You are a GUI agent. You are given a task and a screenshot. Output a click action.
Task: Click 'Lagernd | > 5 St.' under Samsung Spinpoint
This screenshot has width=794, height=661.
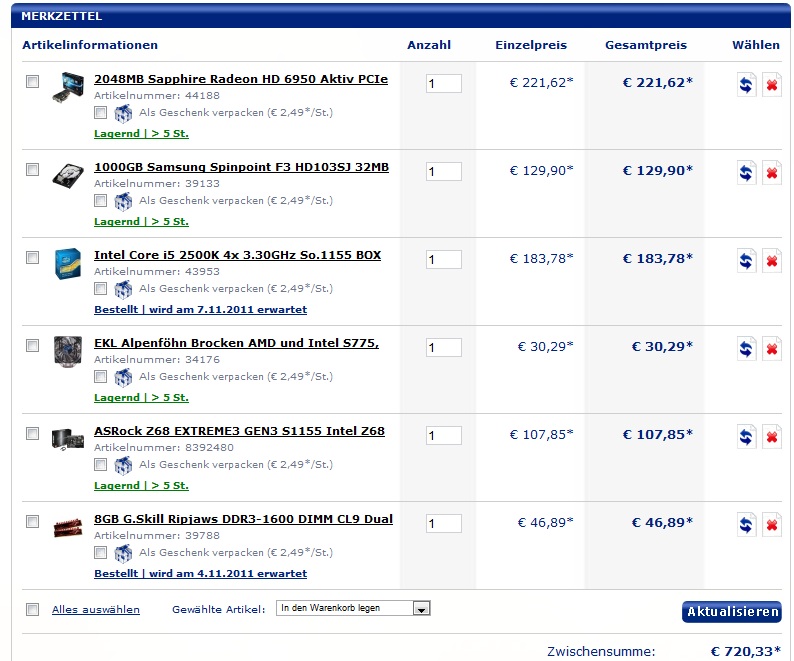coord(141,222)
